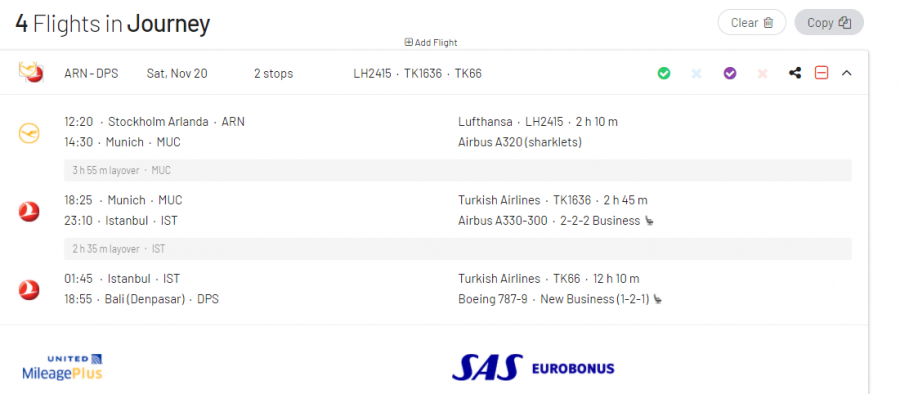The height and width of the screenshot is (394, 900).
Task: Select the SAS EuroBonus program
Action: coord(533,368)
